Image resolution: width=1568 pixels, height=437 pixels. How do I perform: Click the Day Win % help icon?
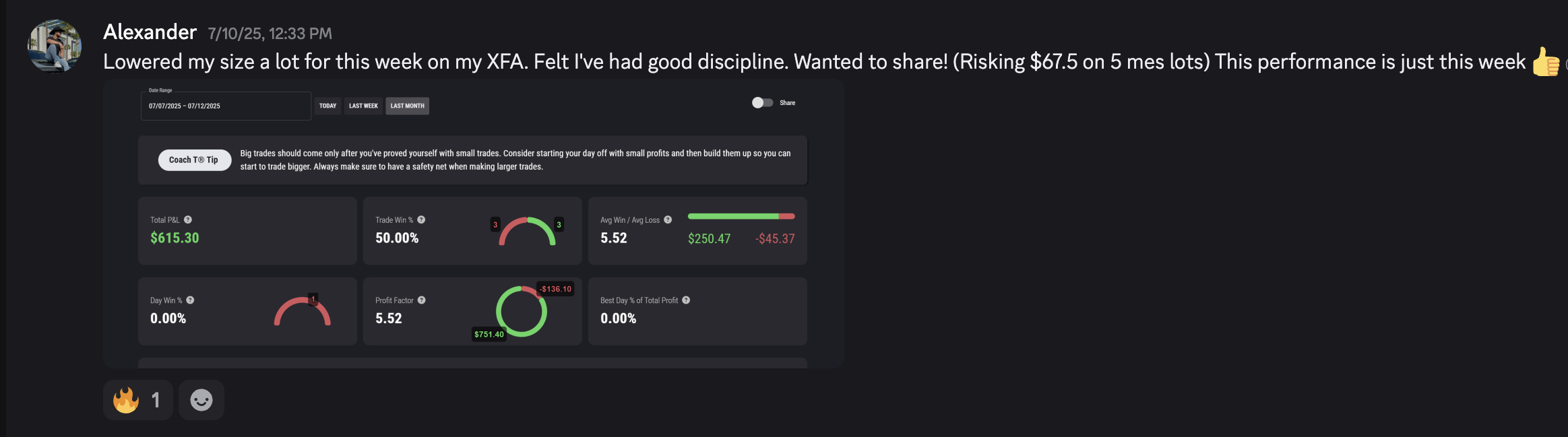(190, 300)
